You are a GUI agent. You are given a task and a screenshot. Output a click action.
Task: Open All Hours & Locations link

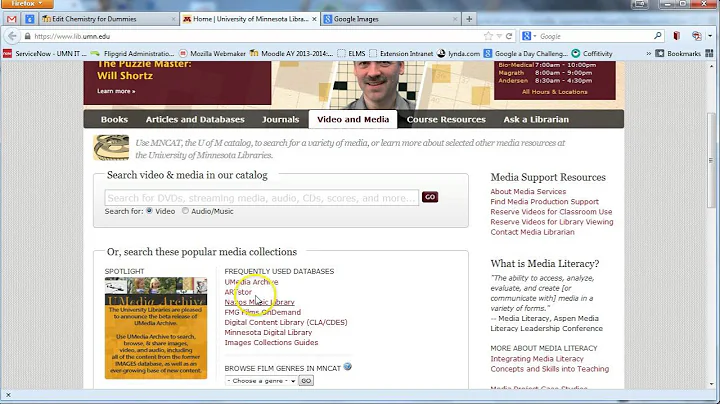[554, 92]
